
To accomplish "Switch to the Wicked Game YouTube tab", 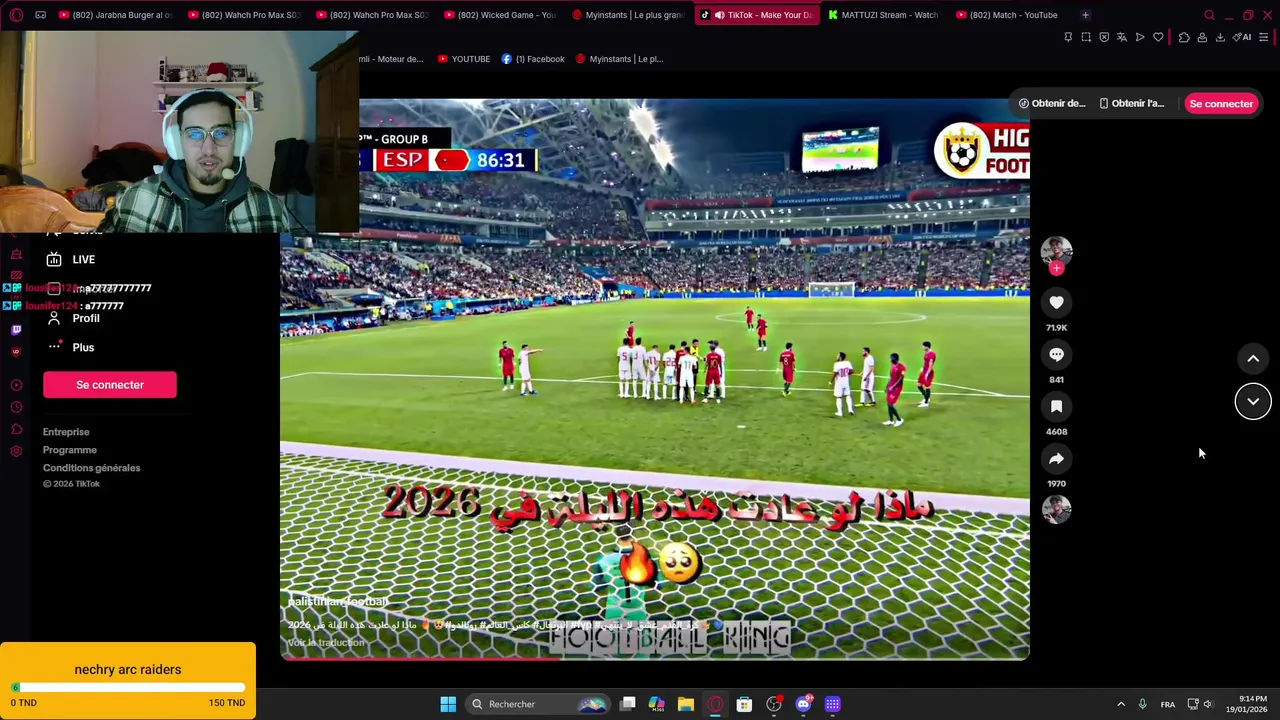I will [x=500, y=15].
